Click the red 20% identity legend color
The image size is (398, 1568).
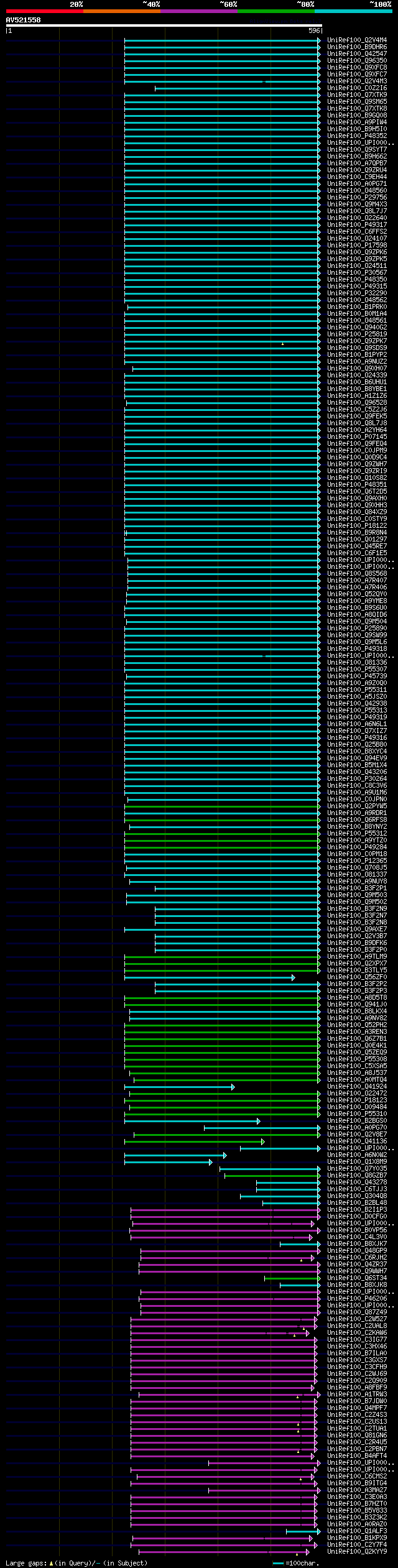(44, 11)
